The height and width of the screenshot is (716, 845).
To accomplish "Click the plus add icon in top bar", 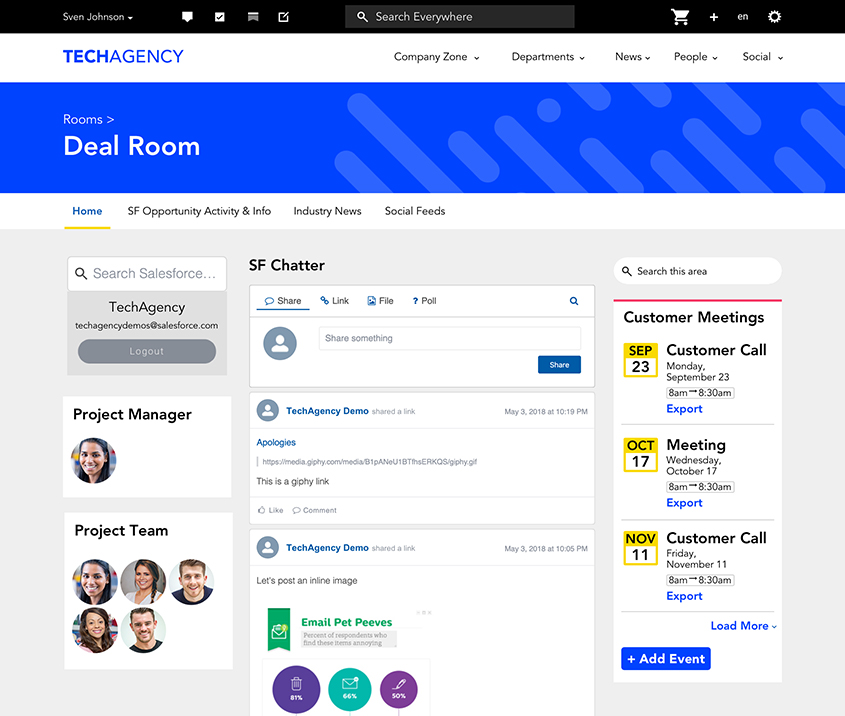I will (714, 17).
